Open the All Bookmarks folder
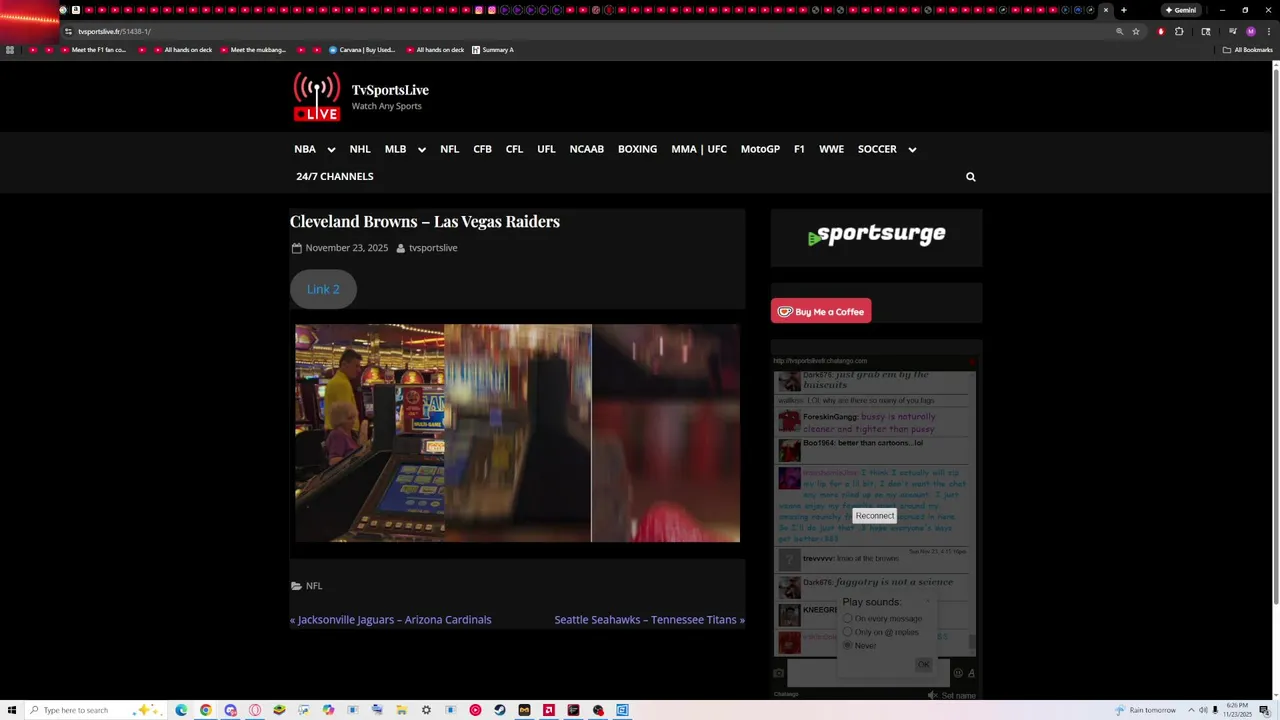 (1248, 49)
